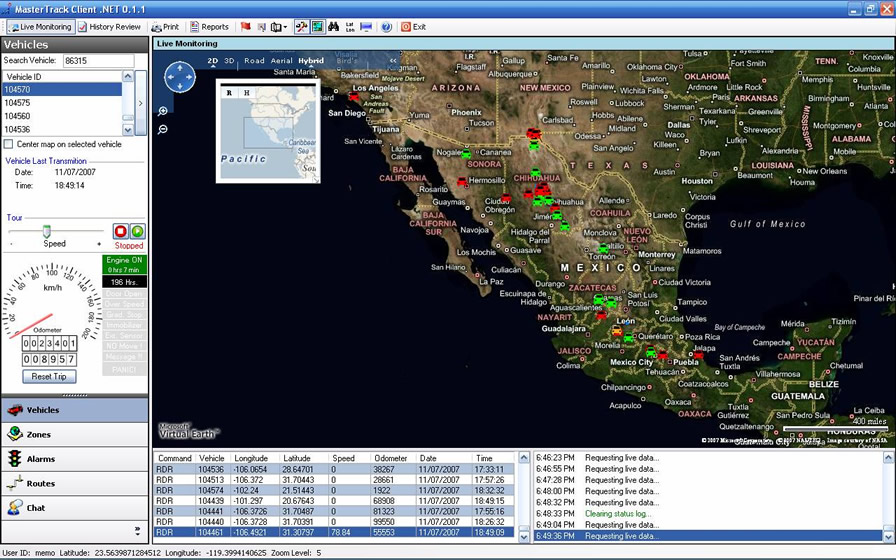Screen dimensions: 896x560
Task: Open the Routes navigation pane
Action: (75, 483)
